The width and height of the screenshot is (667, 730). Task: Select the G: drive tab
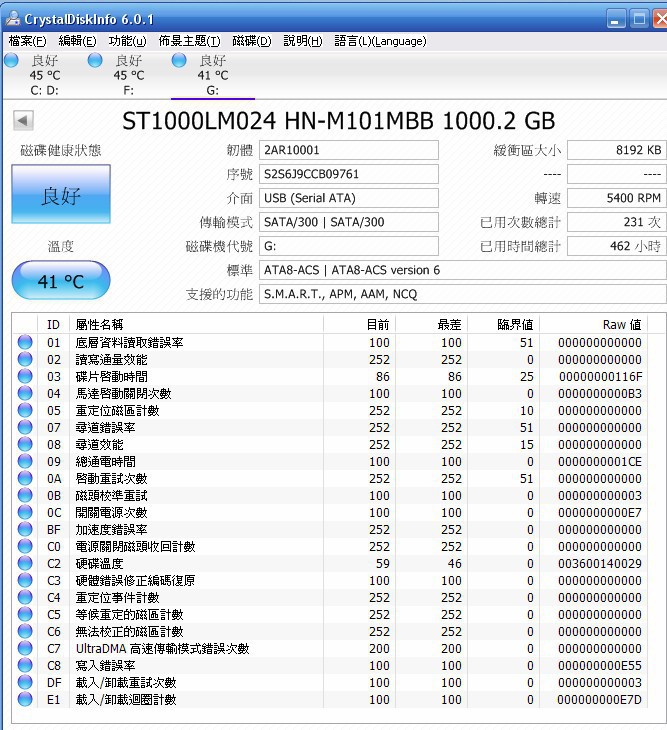(213, 75)
